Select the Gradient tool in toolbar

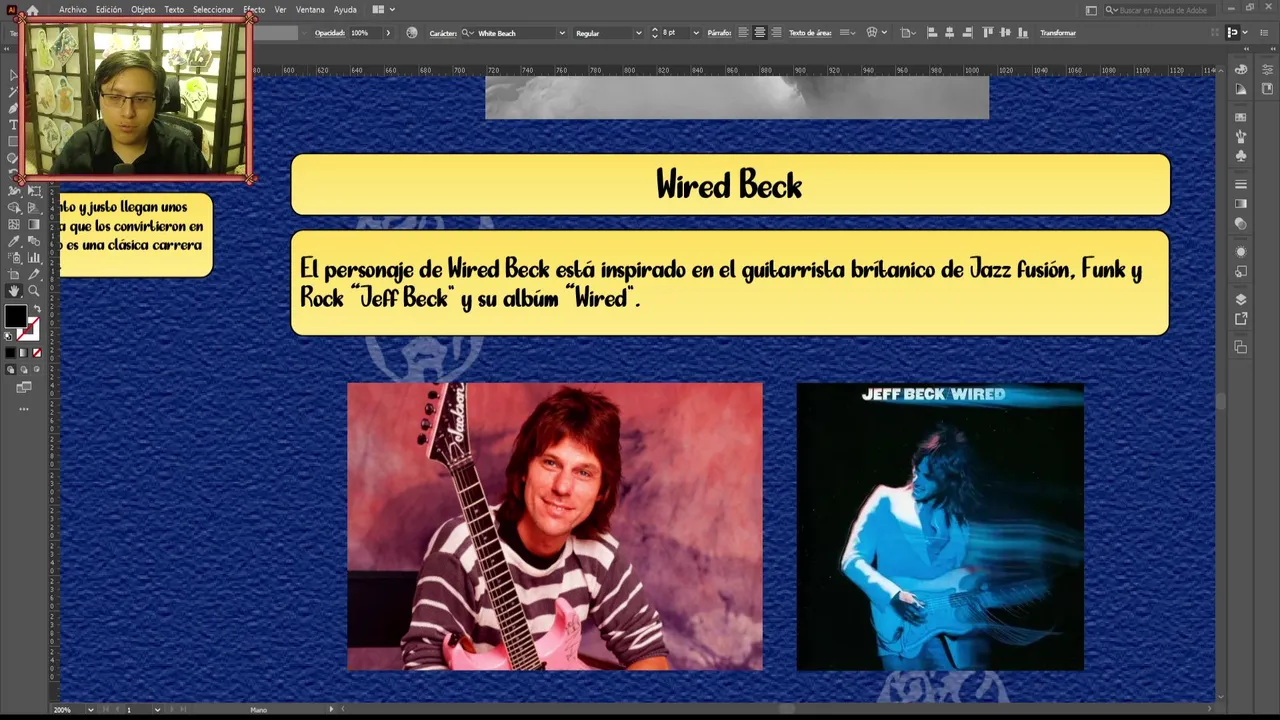pos(33,224)
